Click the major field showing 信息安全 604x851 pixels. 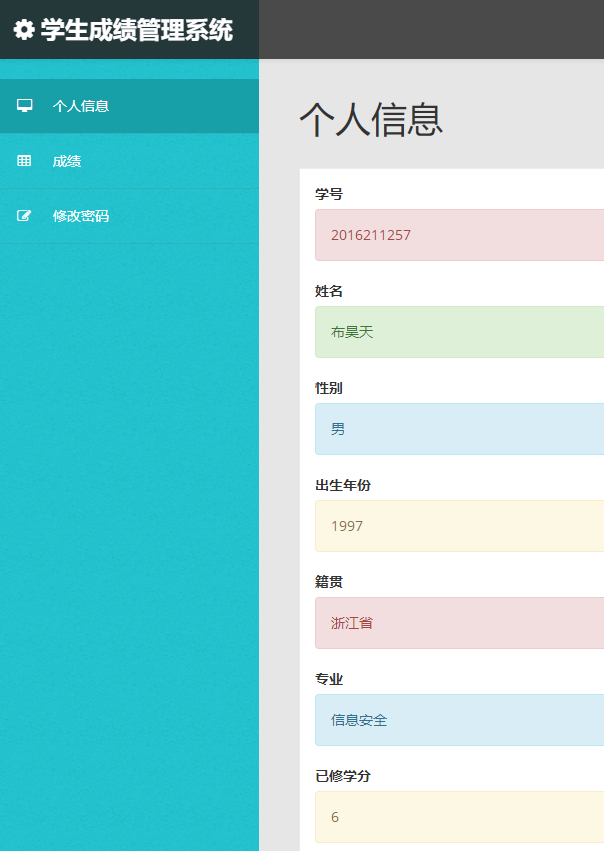459,720
